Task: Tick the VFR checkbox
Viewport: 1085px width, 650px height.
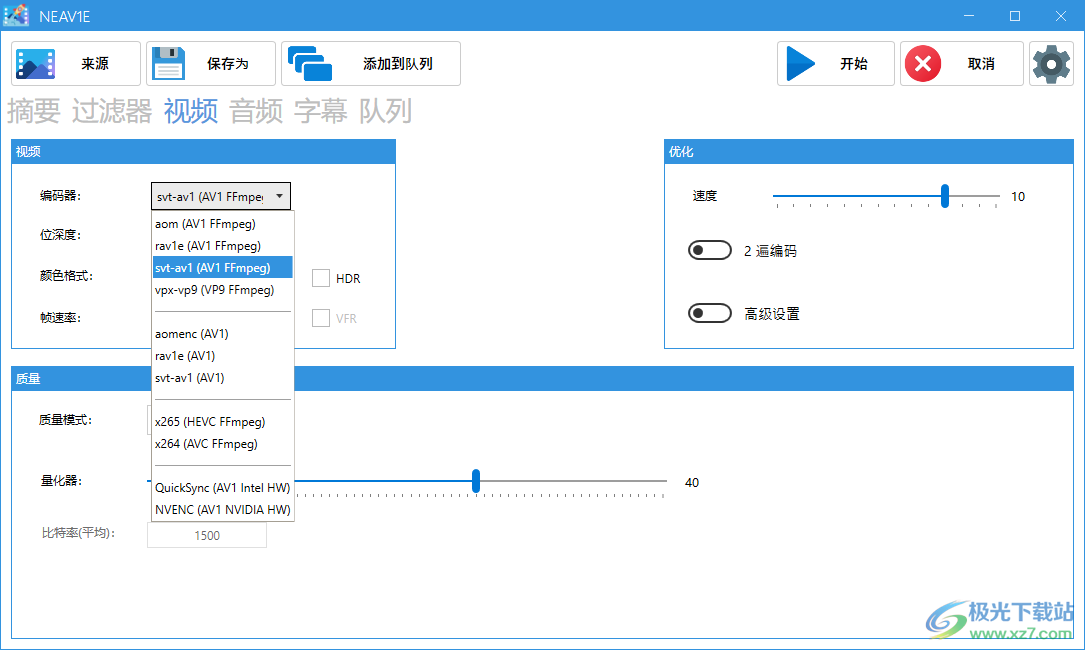Action: coord(320,318)
